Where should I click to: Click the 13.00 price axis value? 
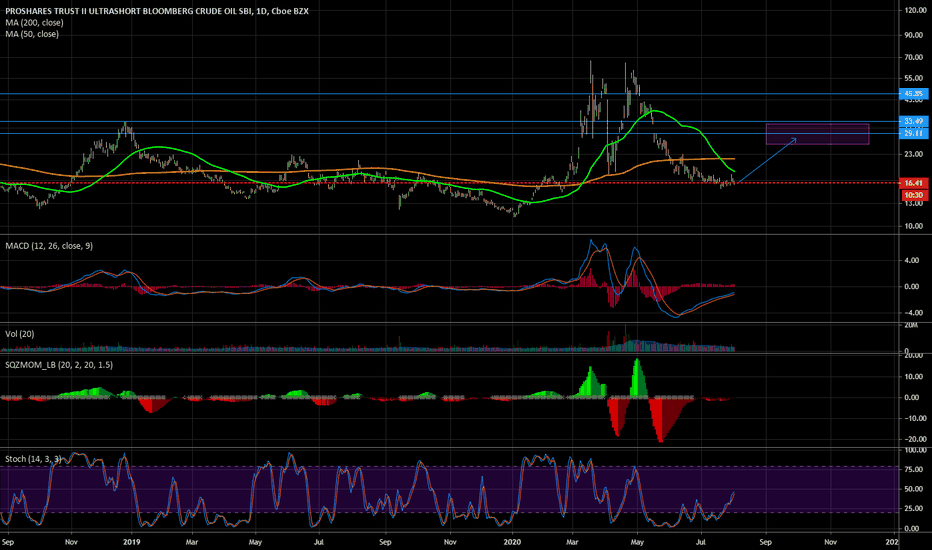click(x=914, y=203)
